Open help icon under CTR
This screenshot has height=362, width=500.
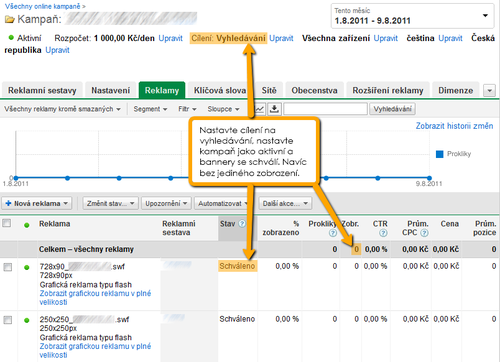[x=383, y=233]
